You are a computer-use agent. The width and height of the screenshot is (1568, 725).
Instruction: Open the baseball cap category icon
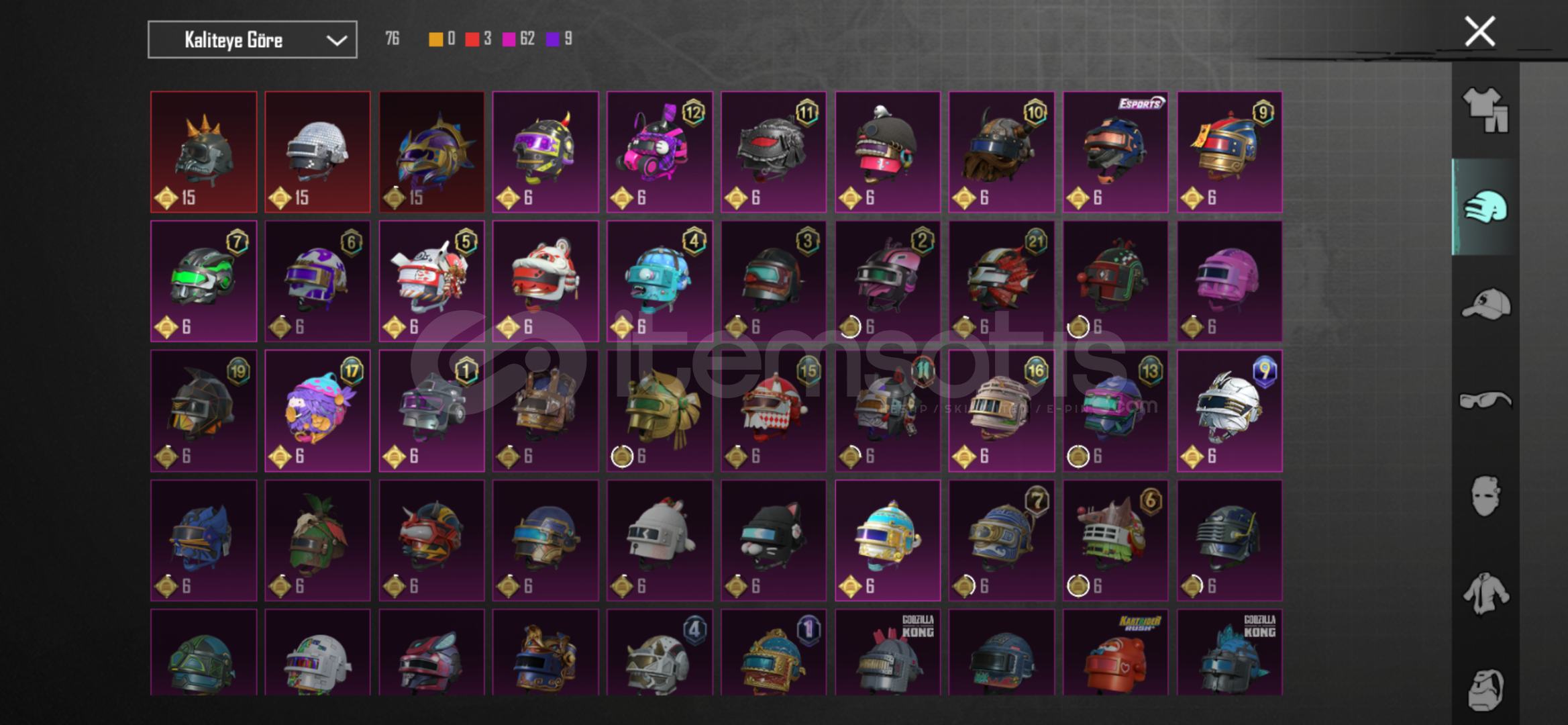[x=1485, y=304]
